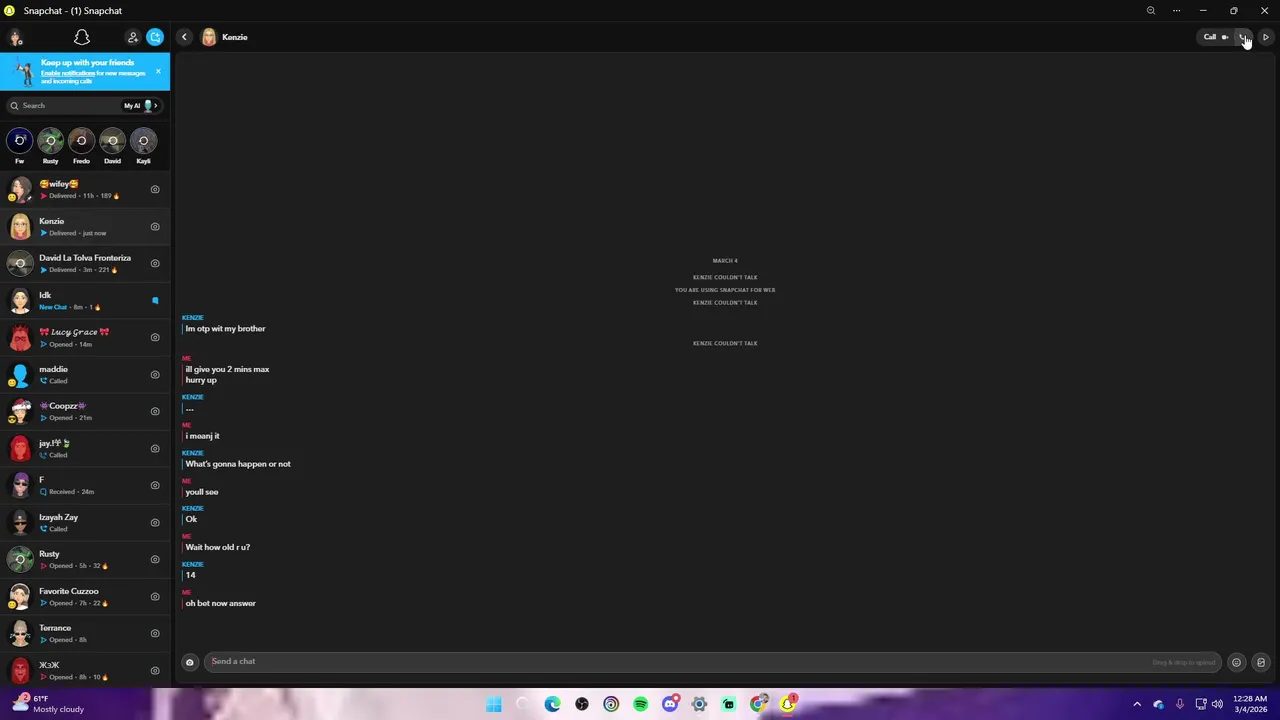Show hidden system tray icons

pyautogui.click(x=1137, y=704)
